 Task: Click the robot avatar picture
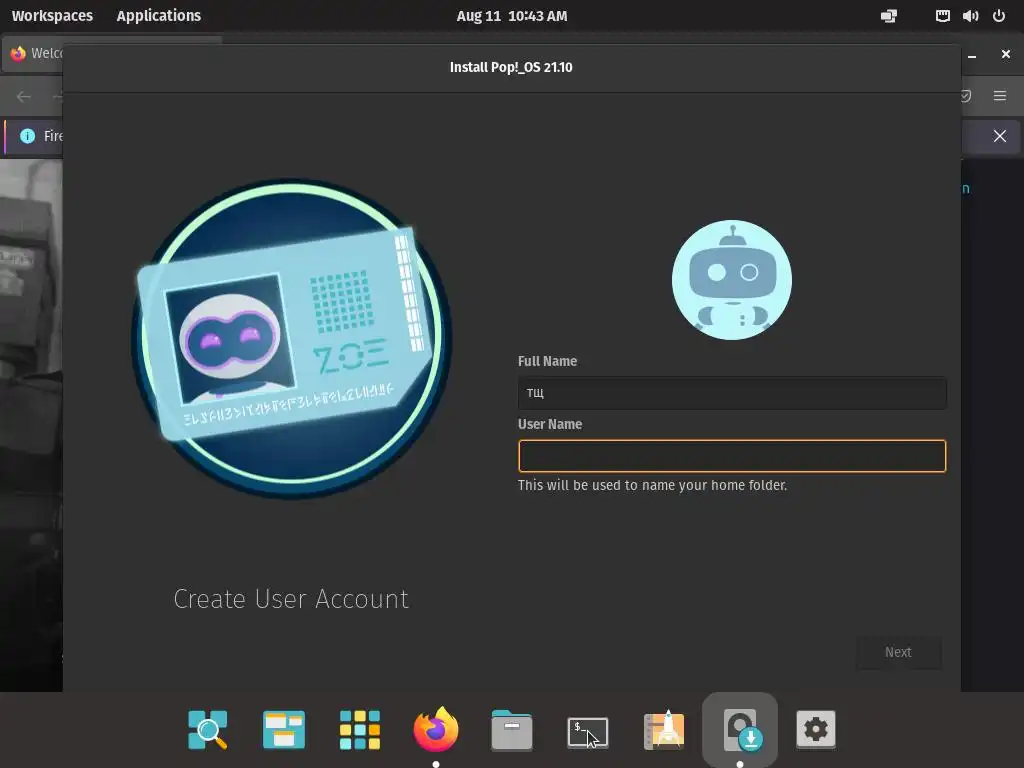[x=731, y=280]
